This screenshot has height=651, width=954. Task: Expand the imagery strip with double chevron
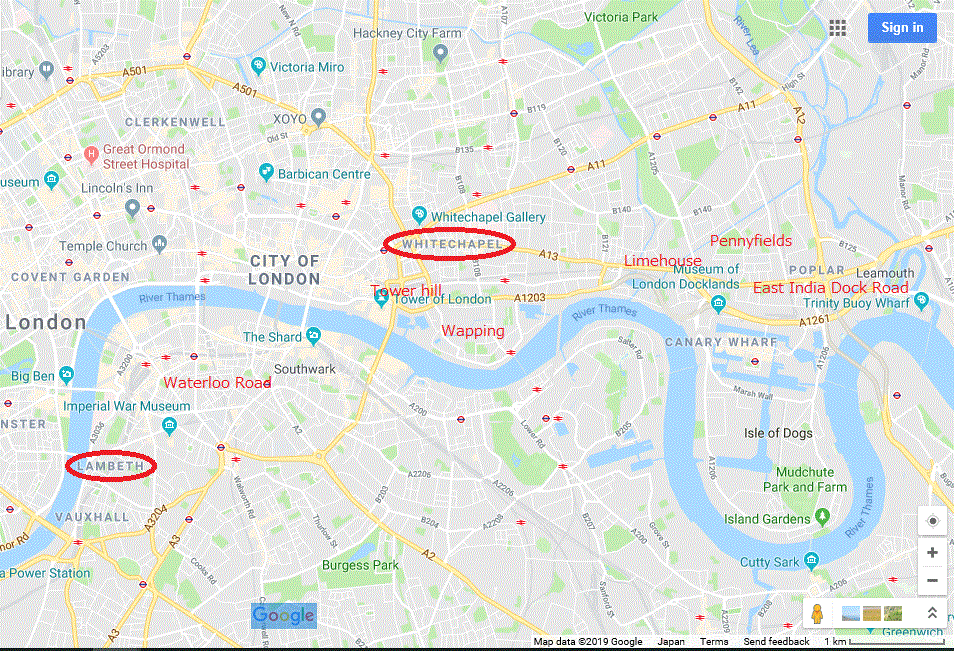pyautogui.click(x=931, y=613)
